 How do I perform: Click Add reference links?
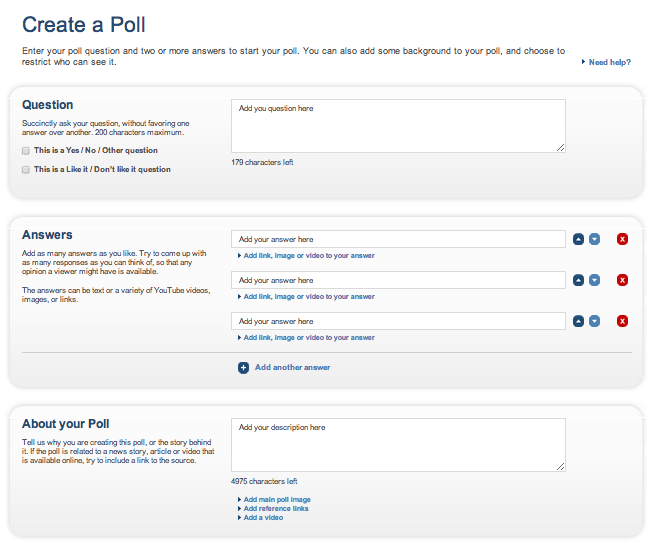(x=275, y=508)
